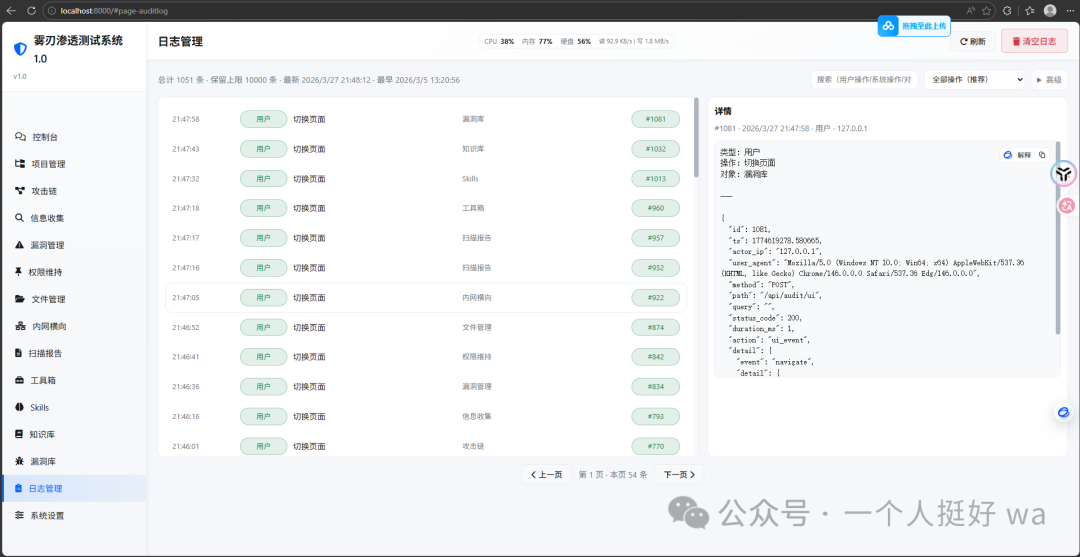The image size is (1080, 557).
Task: Expand the 高级 advanced filters
Action: pyautogui.click(x=1049, y=79)
